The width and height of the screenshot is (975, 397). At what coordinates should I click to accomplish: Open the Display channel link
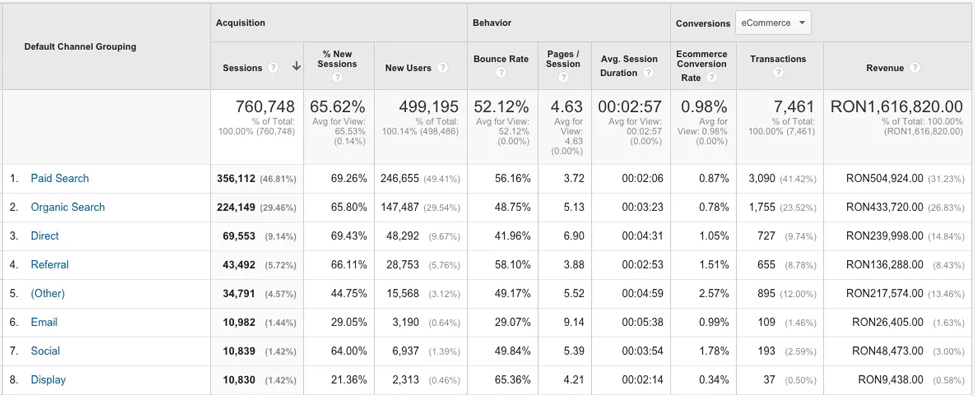pyautogui.click(x=48, y=380)
